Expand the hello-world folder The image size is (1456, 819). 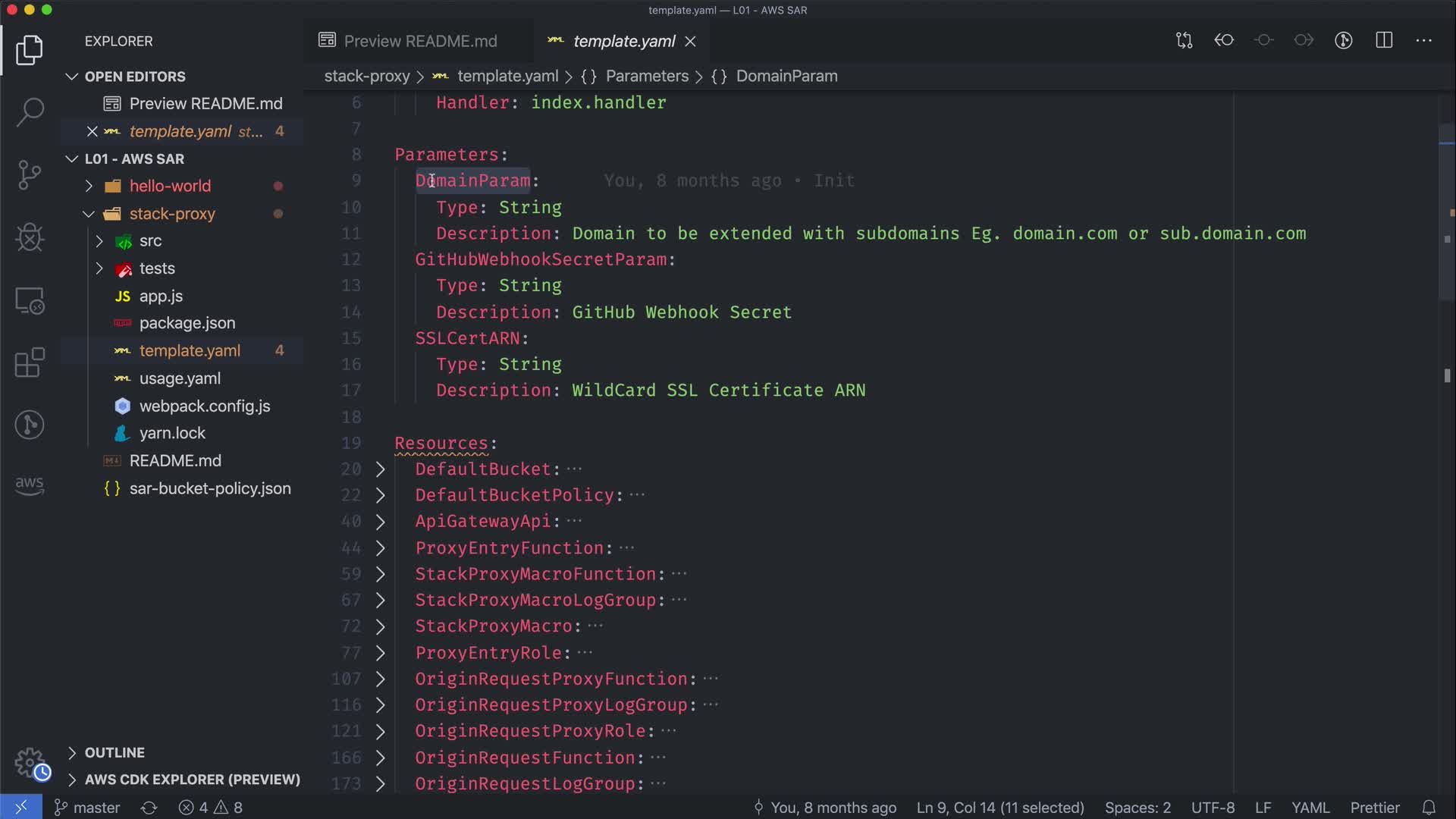click(170, 186)
